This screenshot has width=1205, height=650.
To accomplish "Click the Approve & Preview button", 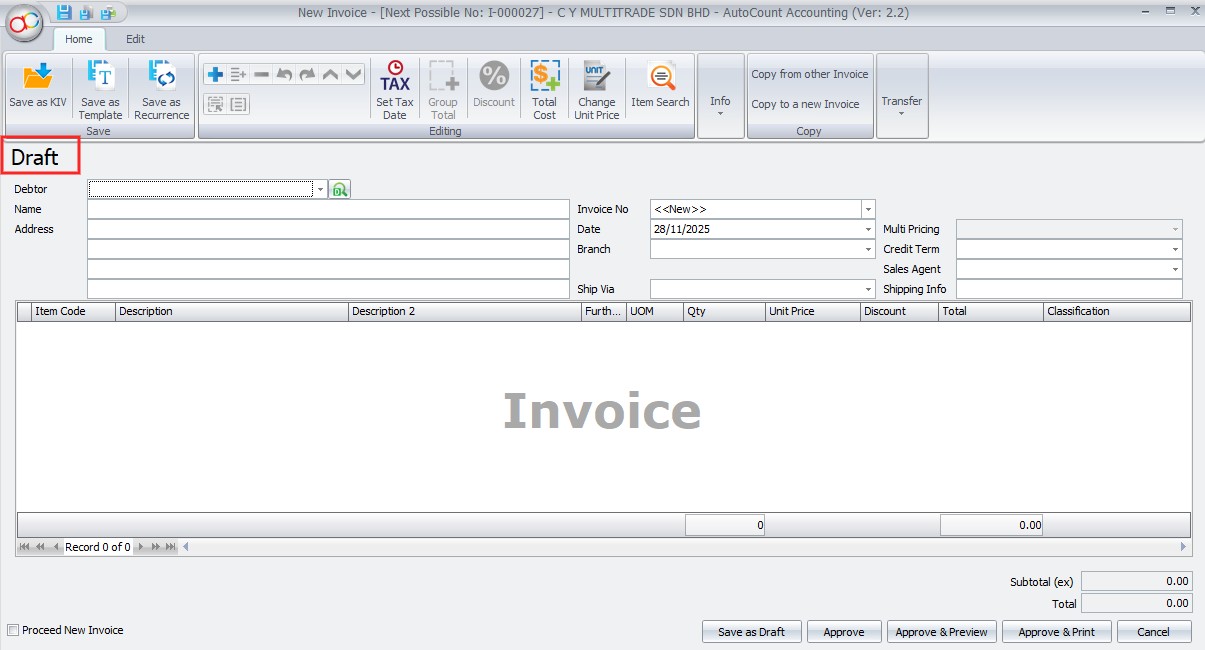I will [941, 632].
